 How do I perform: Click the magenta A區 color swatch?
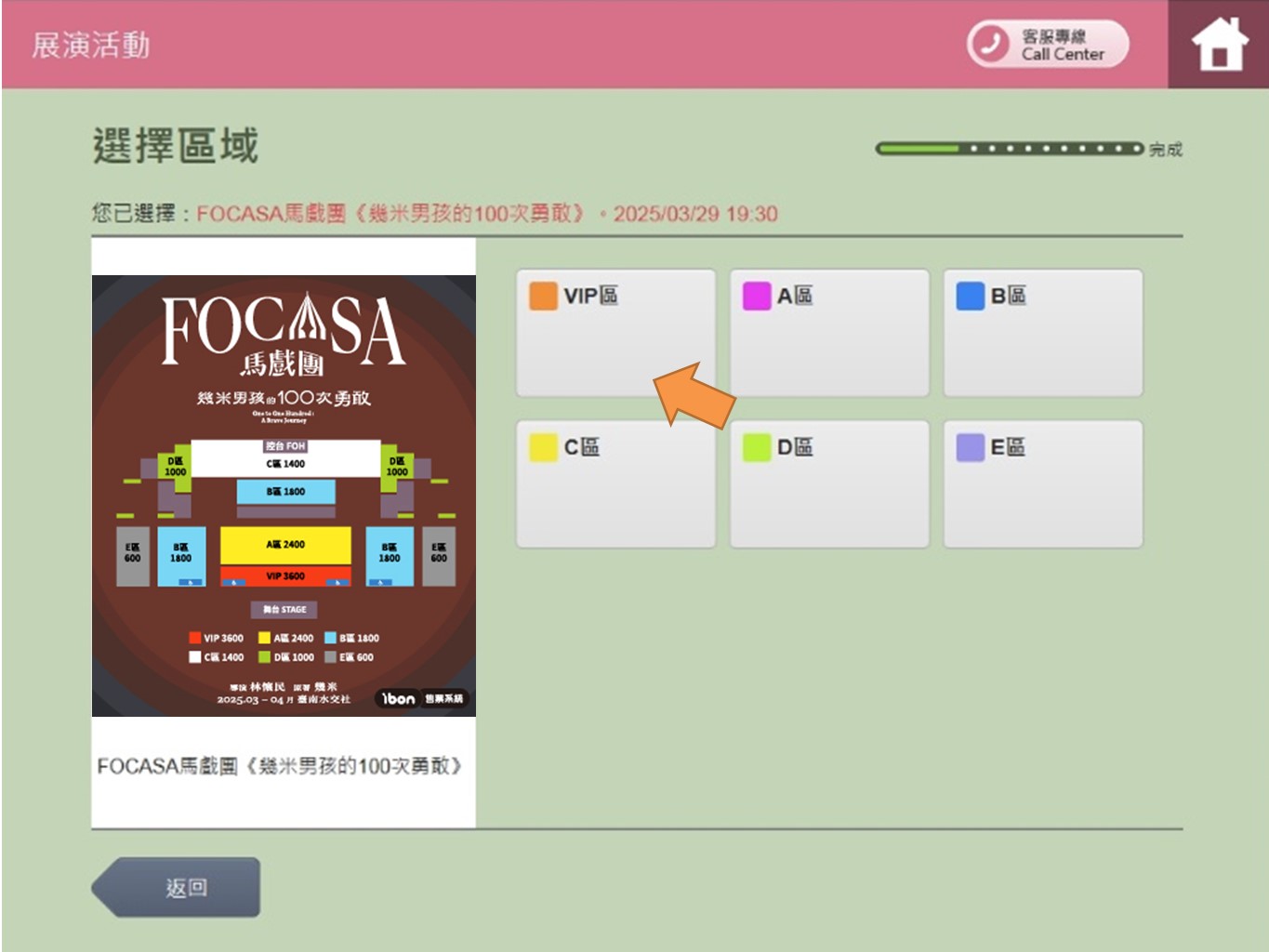point(757,296)
